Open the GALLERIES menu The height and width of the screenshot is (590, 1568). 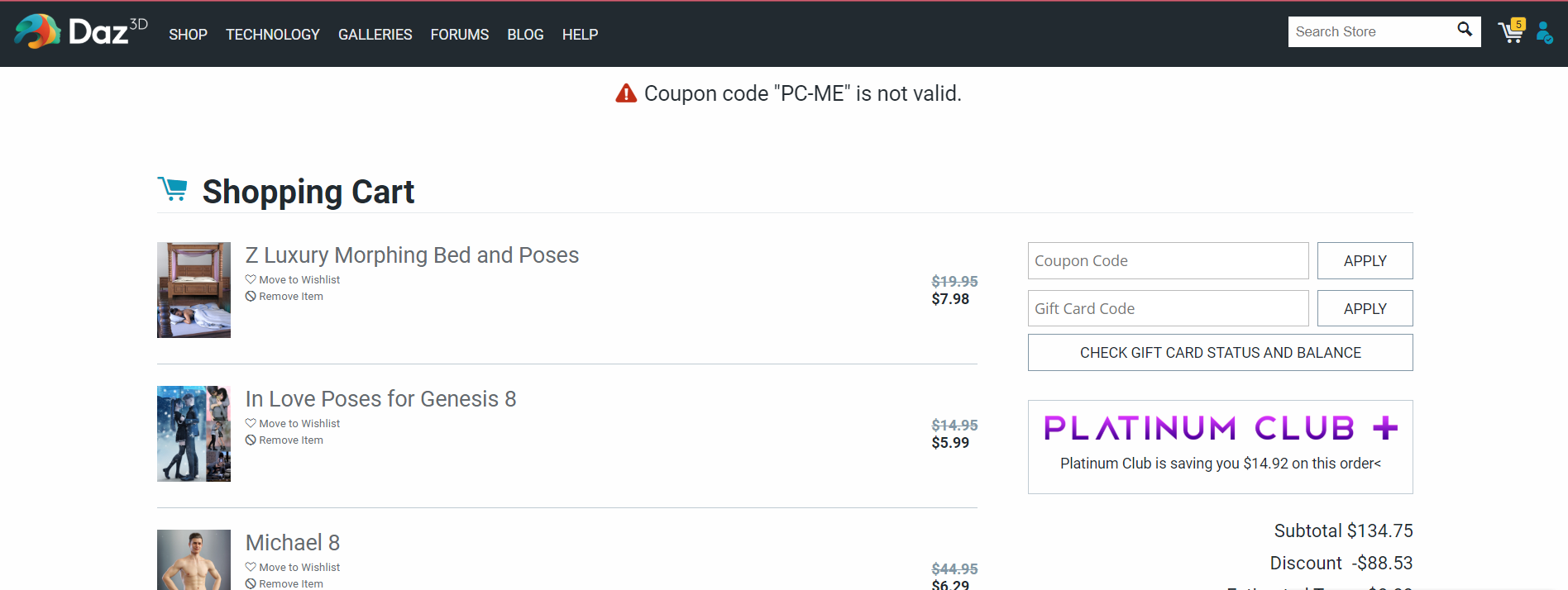[x=375, y=35]
